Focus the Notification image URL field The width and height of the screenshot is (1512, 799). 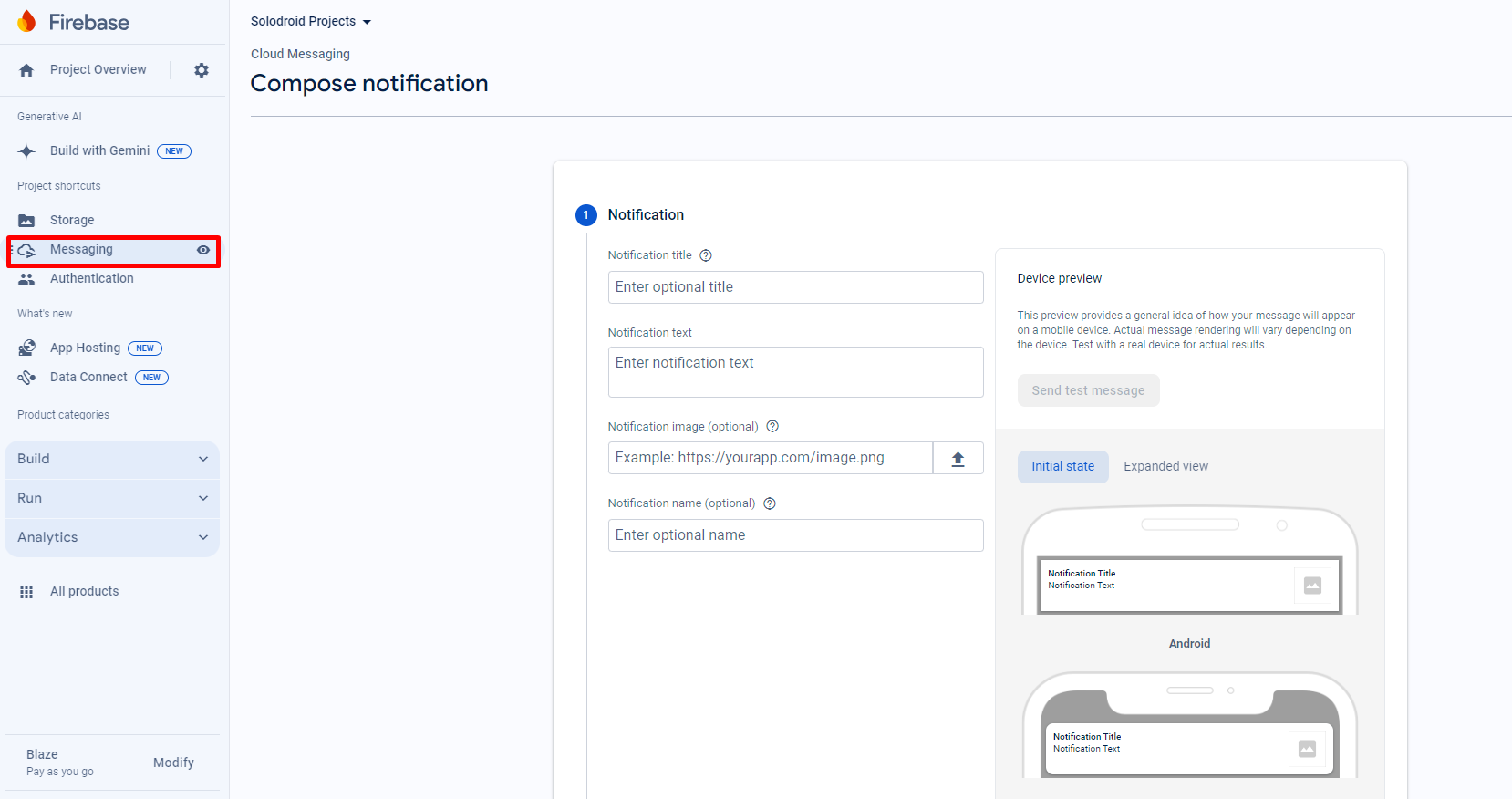771,458
